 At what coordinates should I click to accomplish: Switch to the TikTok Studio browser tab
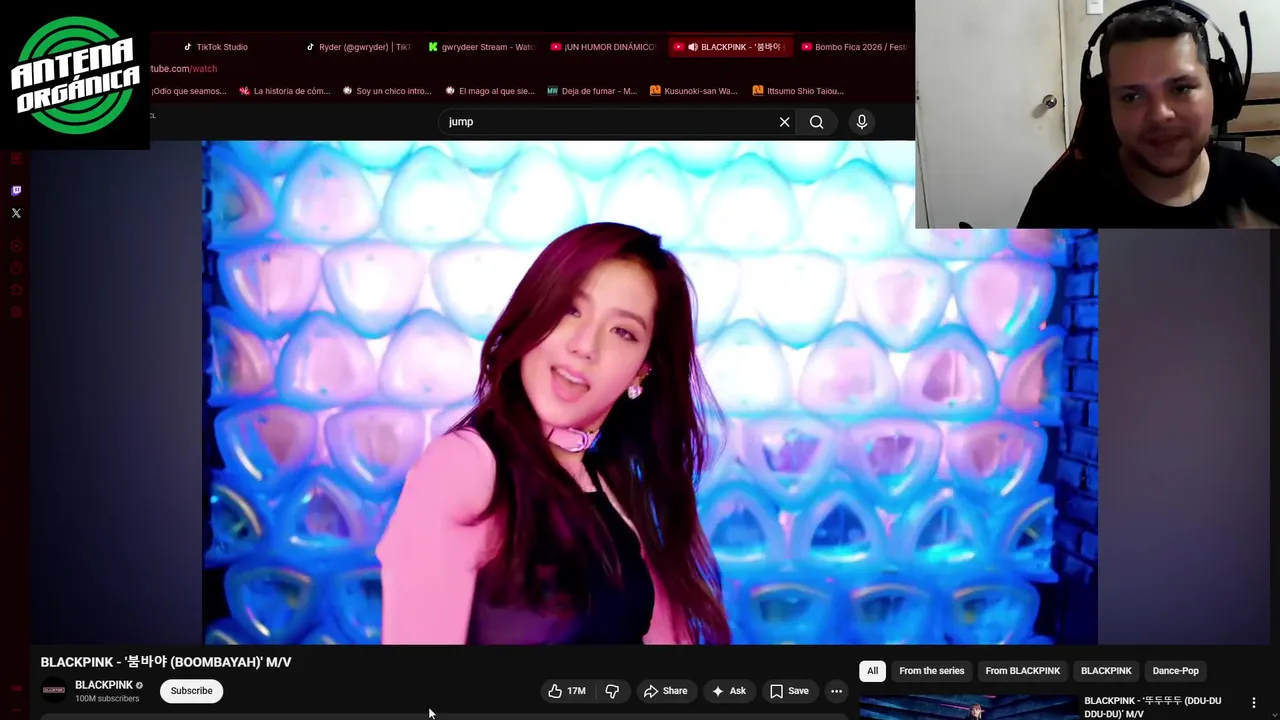215,47
